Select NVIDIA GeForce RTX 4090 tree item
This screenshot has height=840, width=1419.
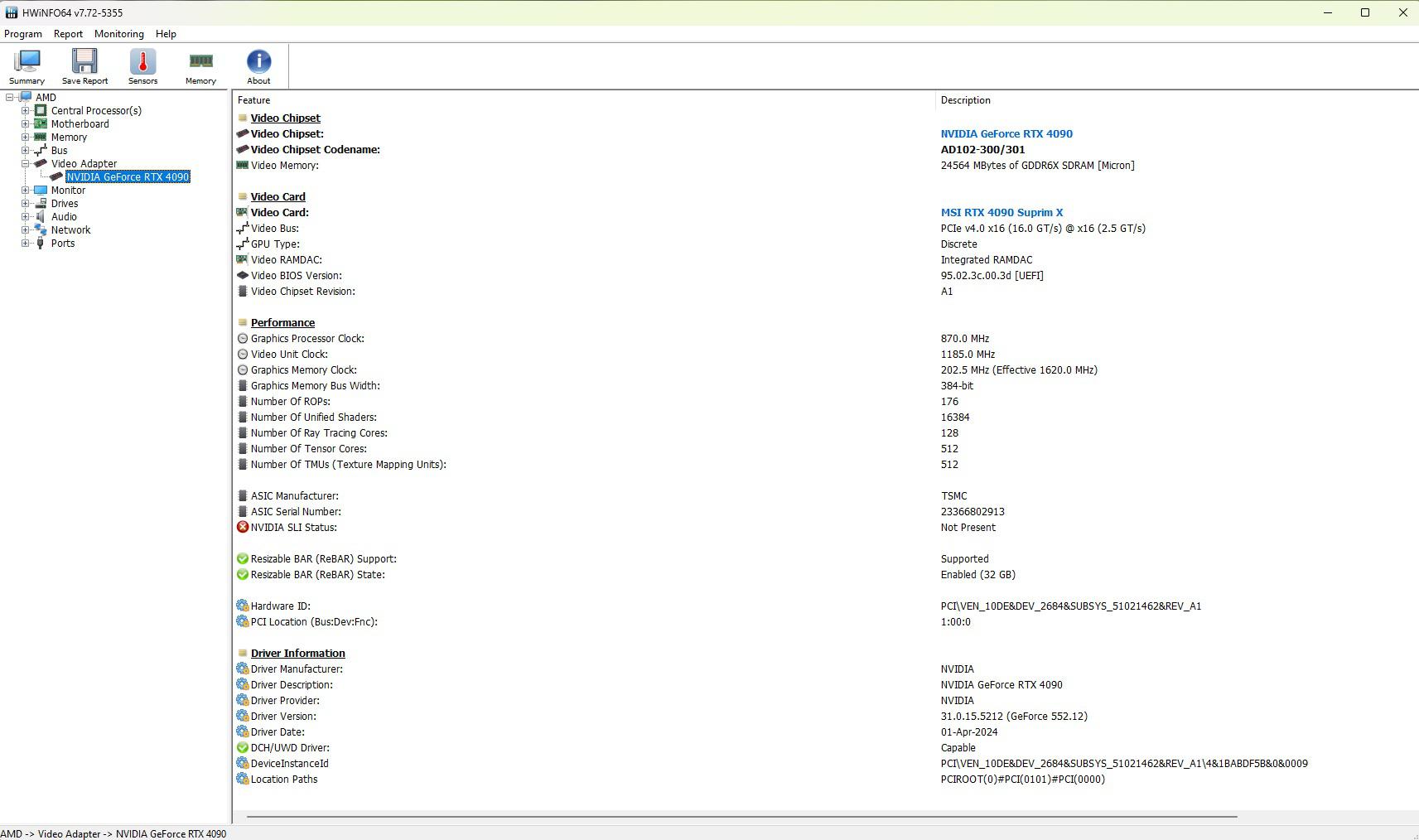128,176
